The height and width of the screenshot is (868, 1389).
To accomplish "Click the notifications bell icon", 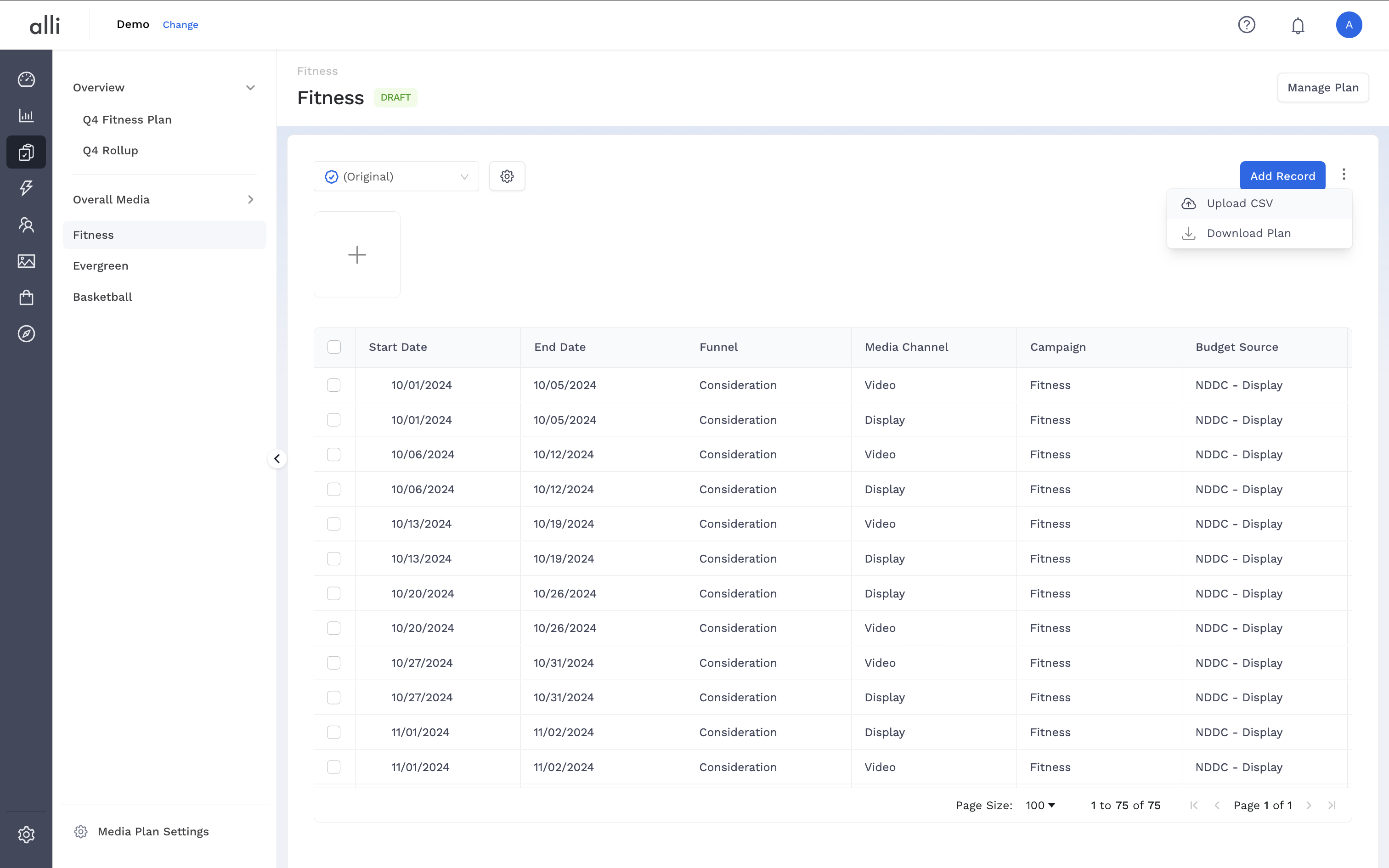I will coord(1298,25).
